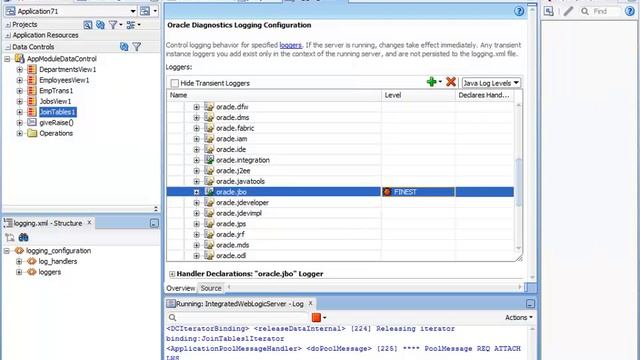The width and height of the screenshot is (640, 360).
Task: Click the oracle.odl logger icon
Action: click(209, 256)
